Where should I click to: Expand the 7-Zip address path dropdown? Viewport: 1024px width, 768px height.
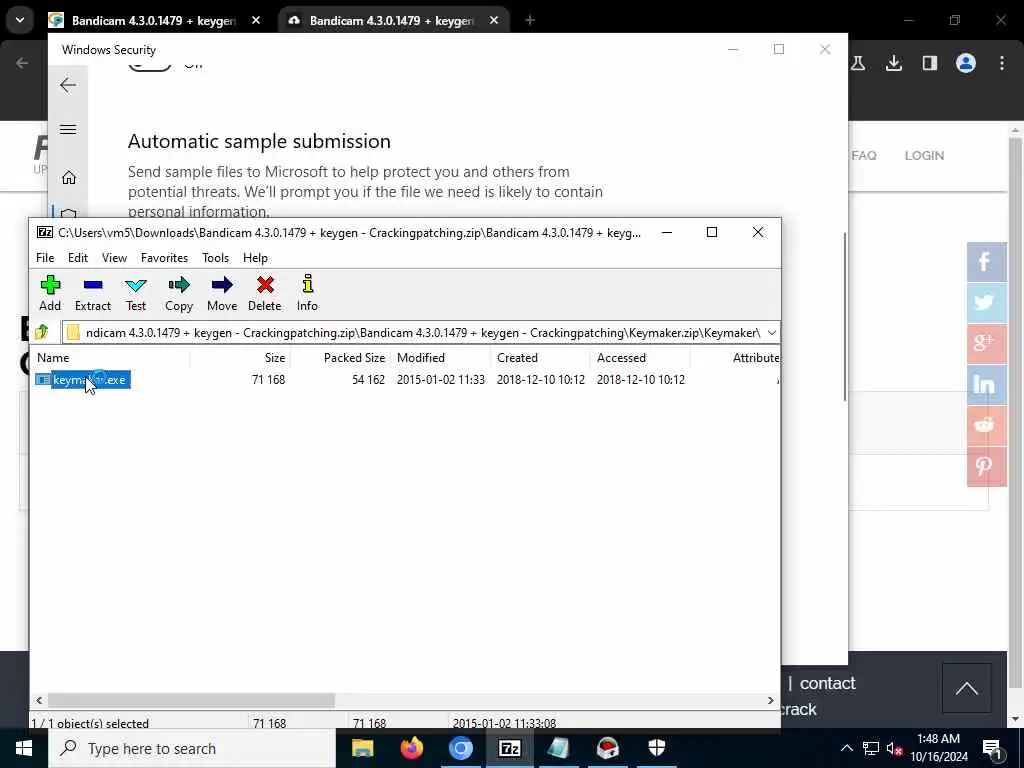(x=771, y=333)
